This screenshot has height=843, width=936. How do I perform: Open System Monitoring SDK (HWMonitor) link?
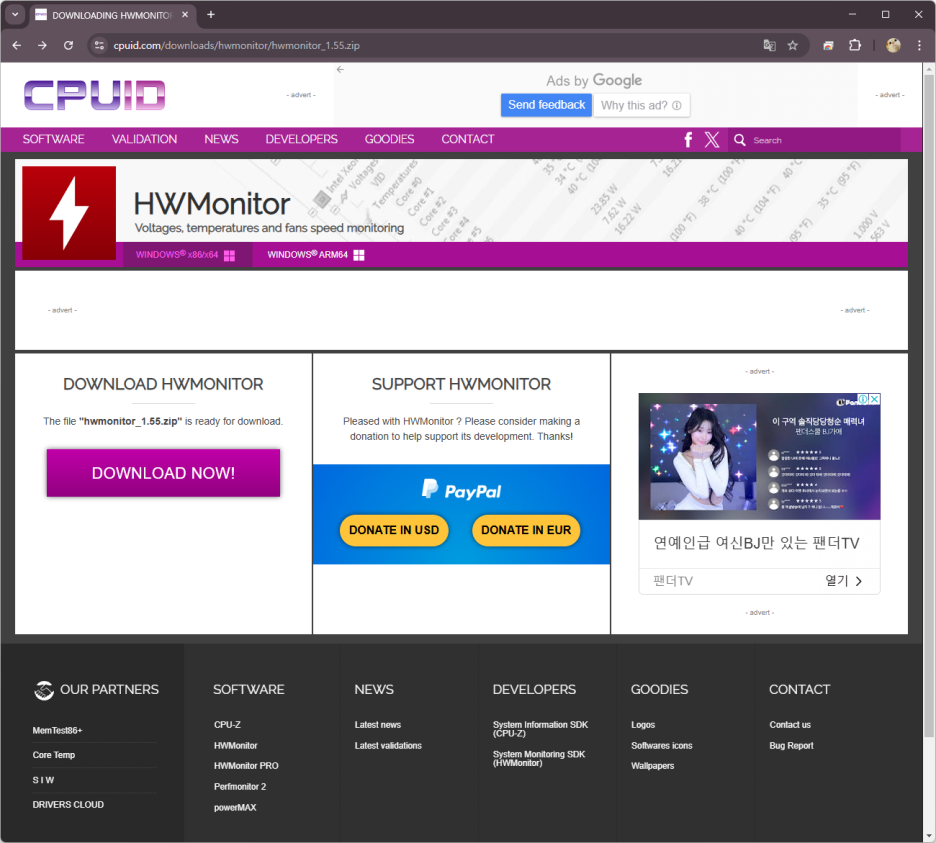(539, 758)
